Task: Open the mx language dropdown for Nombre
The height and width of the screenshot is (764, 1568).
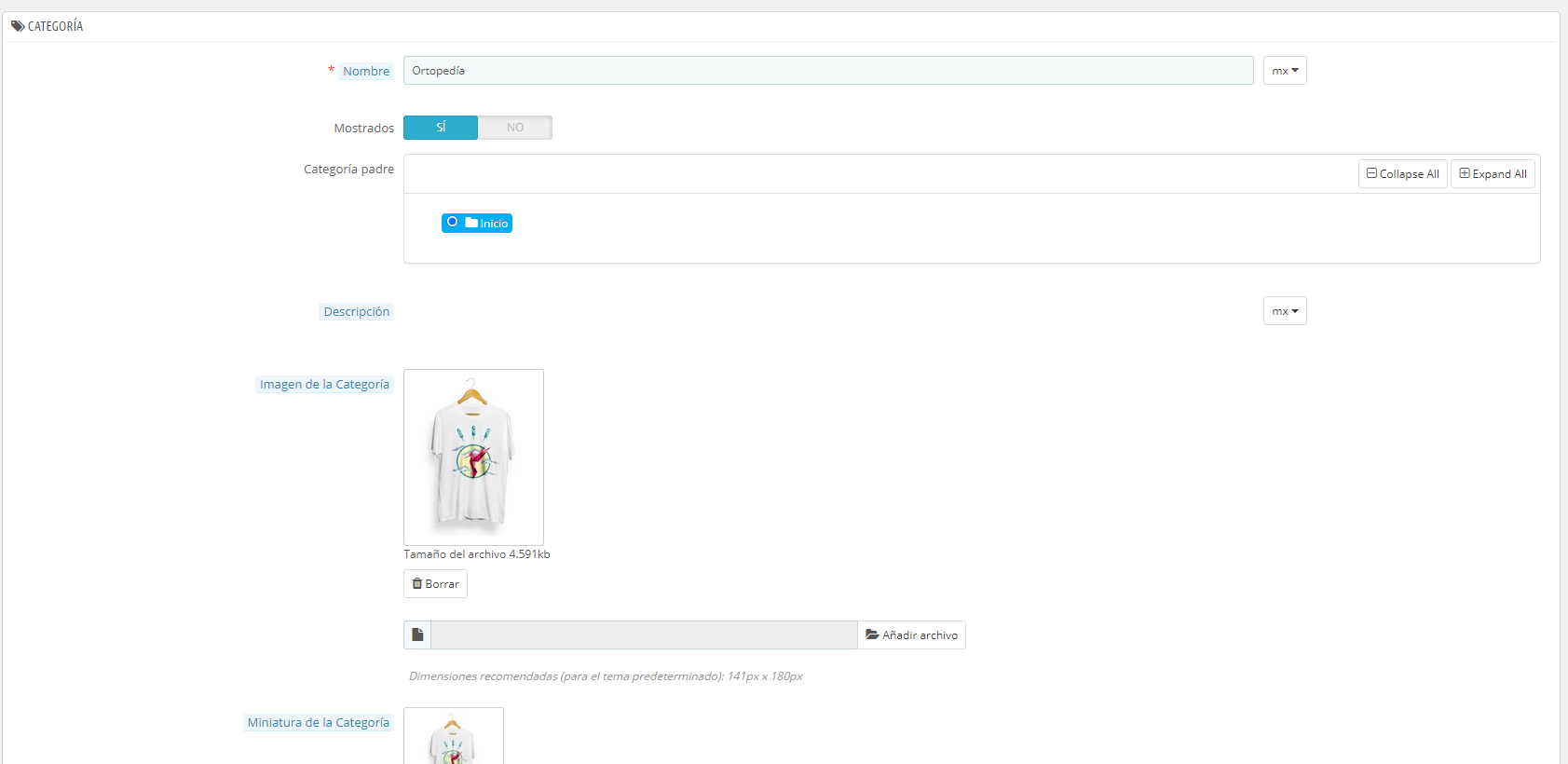Action: coord(1285,71)
